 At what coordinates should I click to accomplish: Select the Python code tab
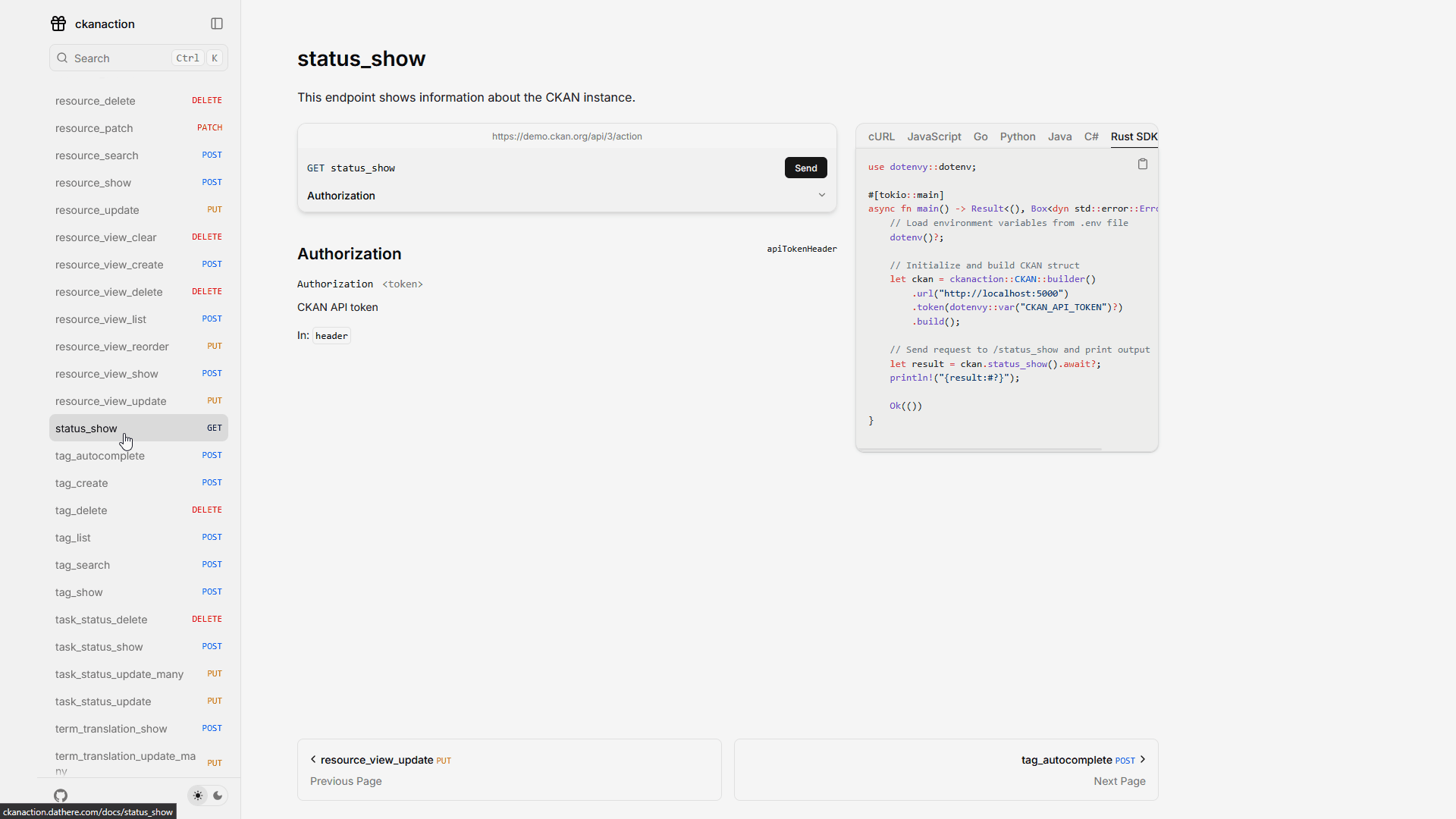coord(1017,136)
